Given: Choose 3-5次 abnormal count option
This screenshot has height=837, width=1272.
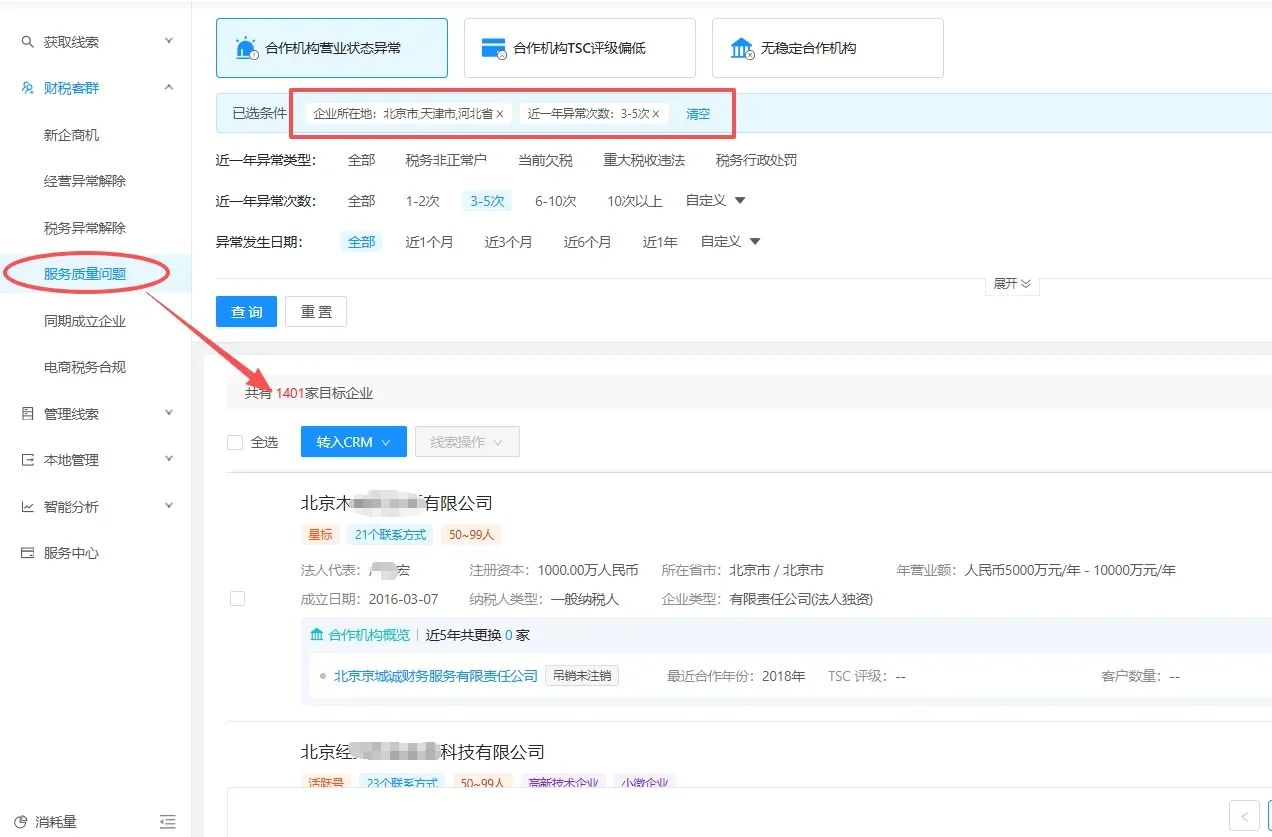Looking at the screenshot, I should coord(487,201).
